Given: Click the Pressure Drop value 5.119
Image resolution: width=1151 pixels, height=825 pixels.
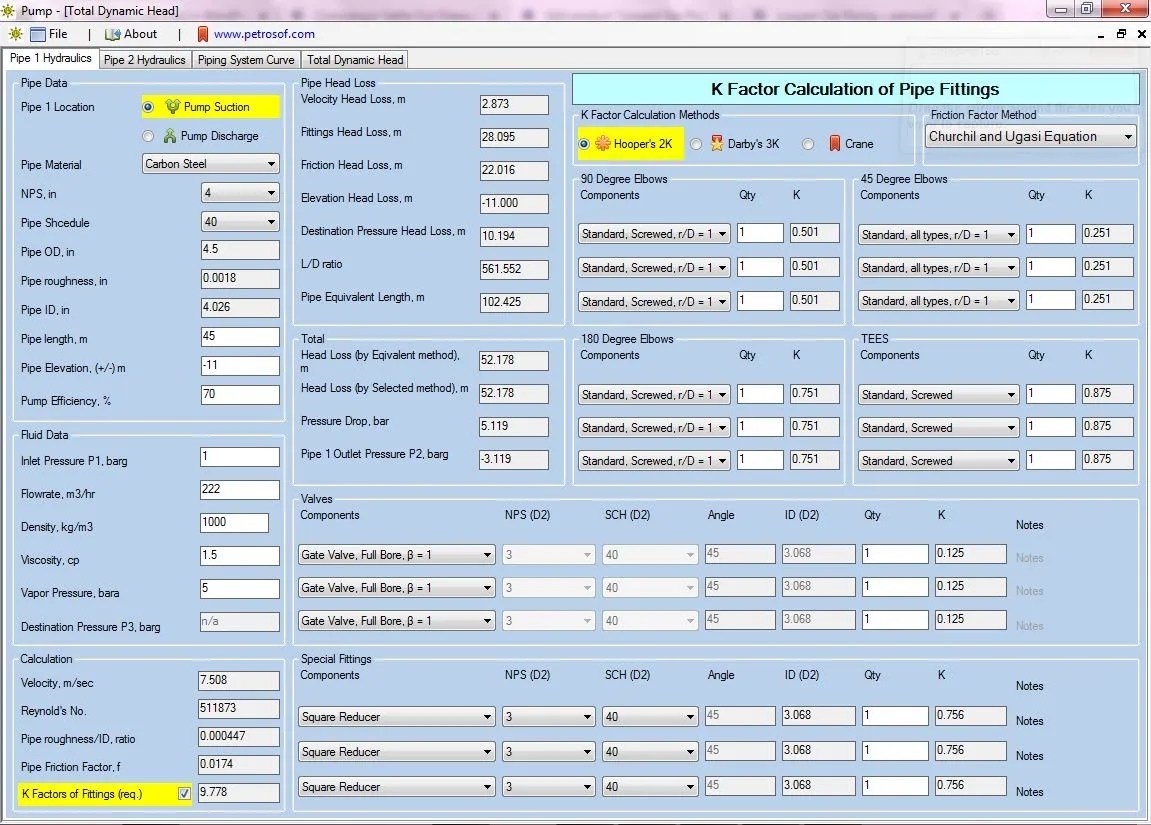Looking at the screenshot, I should click(x=514, y=426).
